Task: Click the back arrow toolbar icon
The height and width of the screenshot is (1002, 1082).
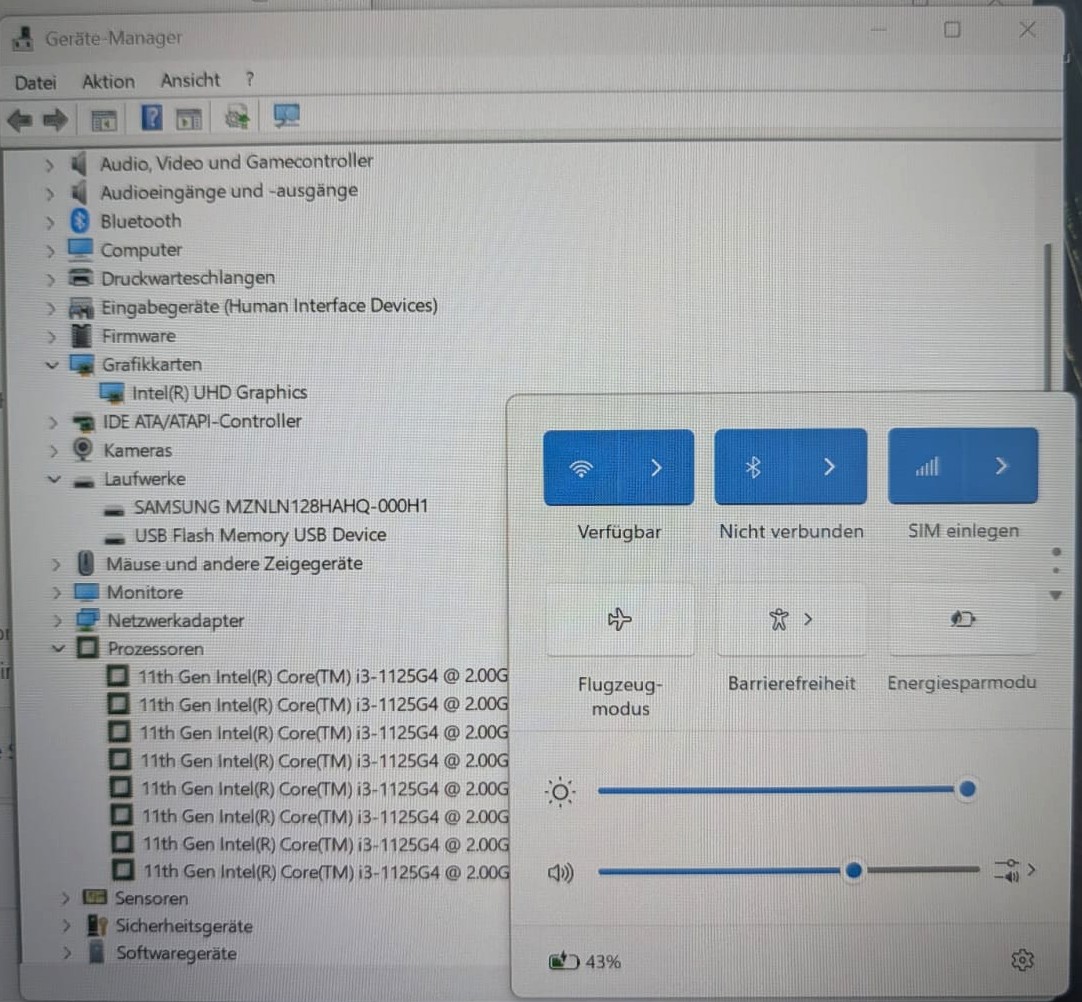Action: 20,120
